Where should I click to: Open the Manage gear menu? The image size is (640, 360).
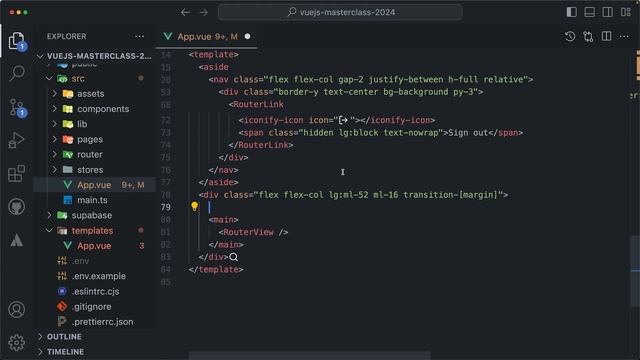point(16,343)
